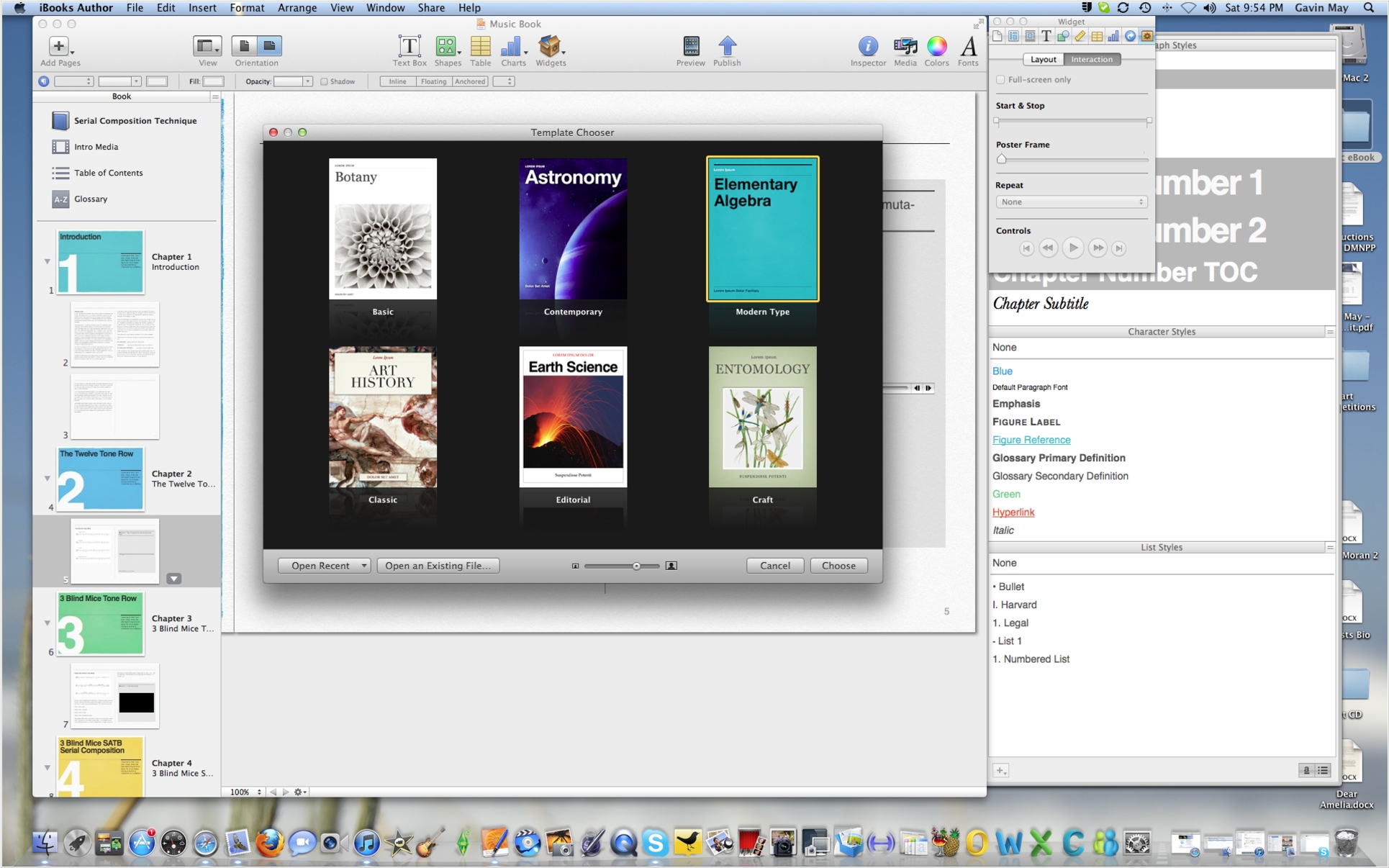Open the Inspector info icon
Viewport: 1389px width, 868px height.
tap(868, 47)
